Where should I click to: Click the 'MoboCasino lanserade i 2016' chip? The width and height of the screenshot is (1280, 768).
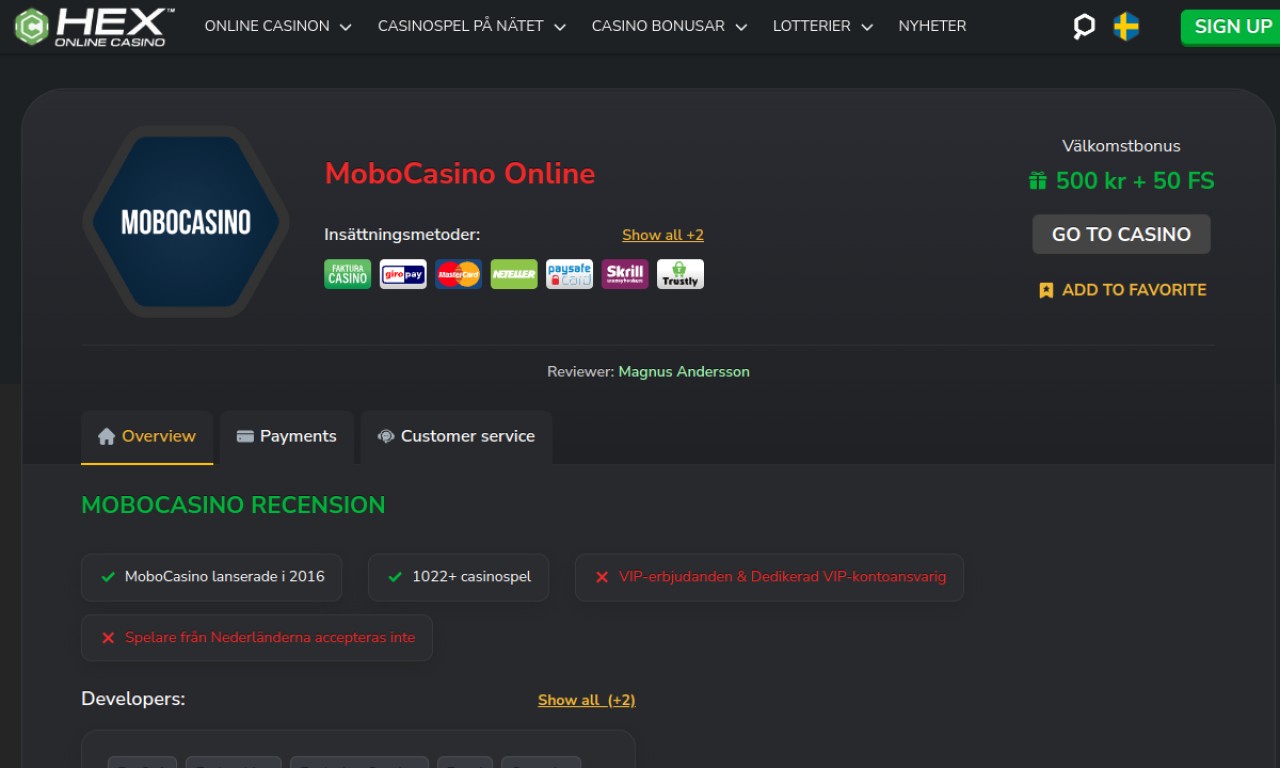212,577
